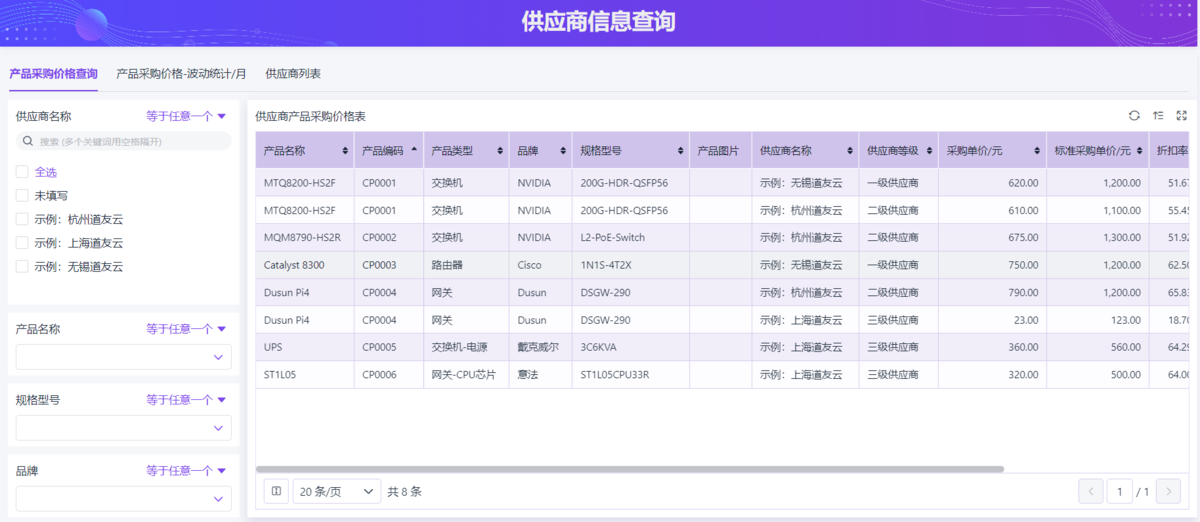Open the 供应商列表 tab
1200x522 pixels.
click(293, 74)
